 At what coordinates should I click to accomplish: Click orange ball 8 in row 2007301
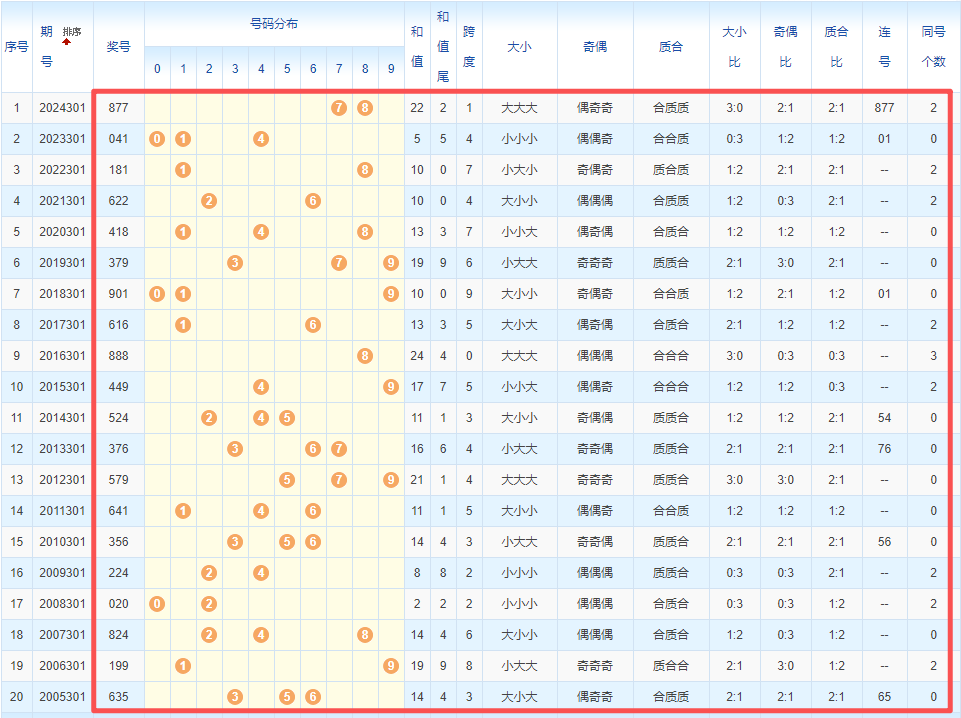tap(365, 635)
